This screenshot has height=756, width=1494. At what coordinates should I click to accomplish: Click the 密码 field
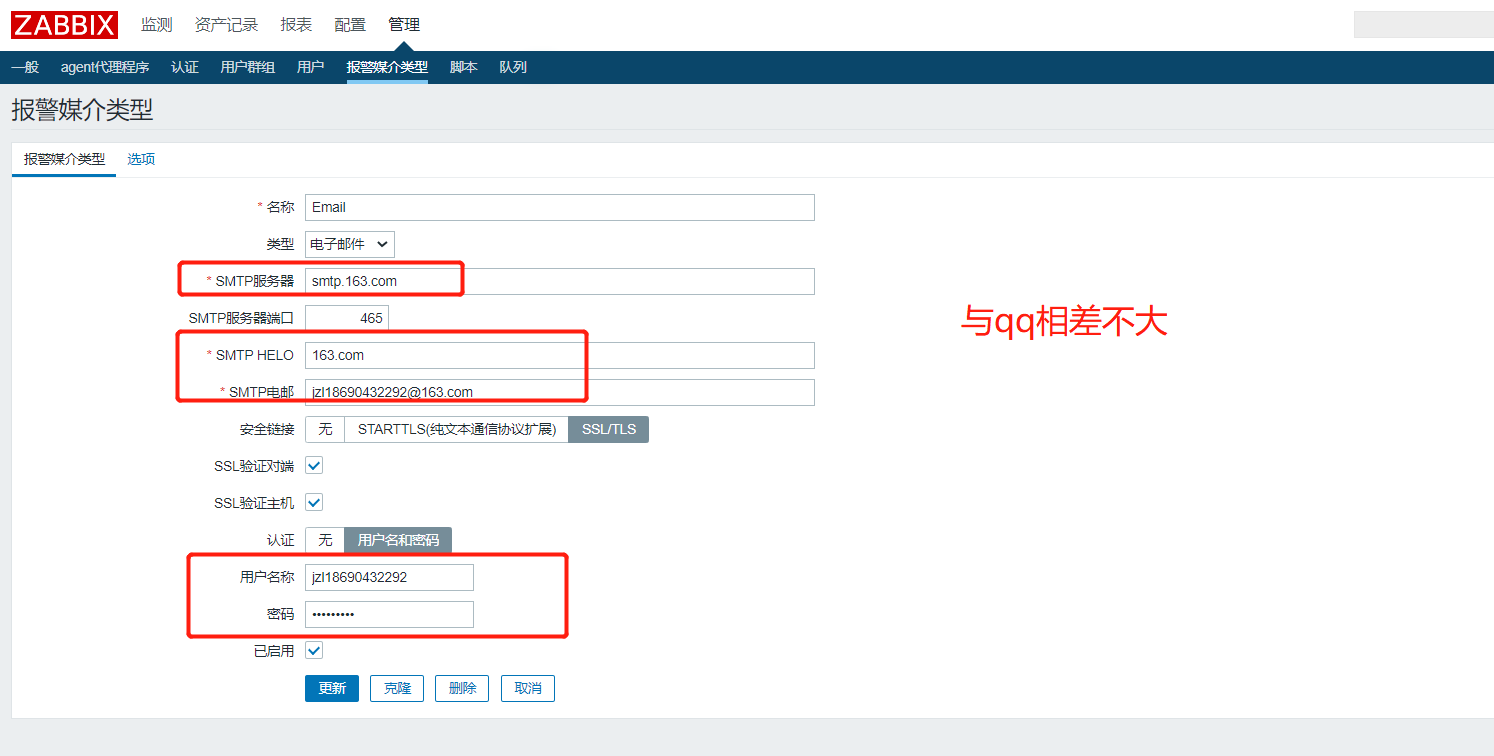(389, 614)
